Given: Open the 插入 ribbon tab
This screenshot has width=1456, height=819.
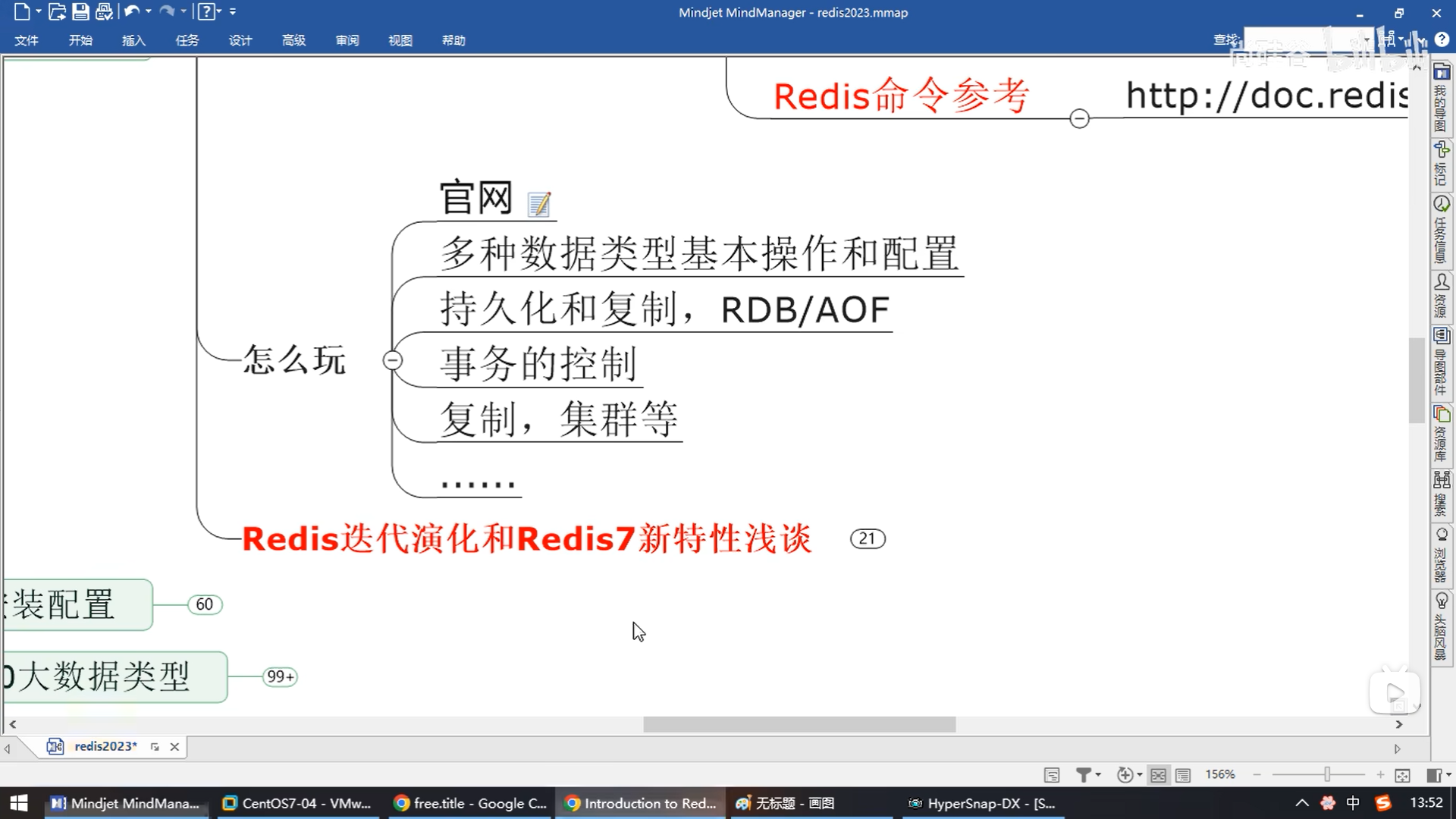Looking at the screenshot, I should [133, 40].
